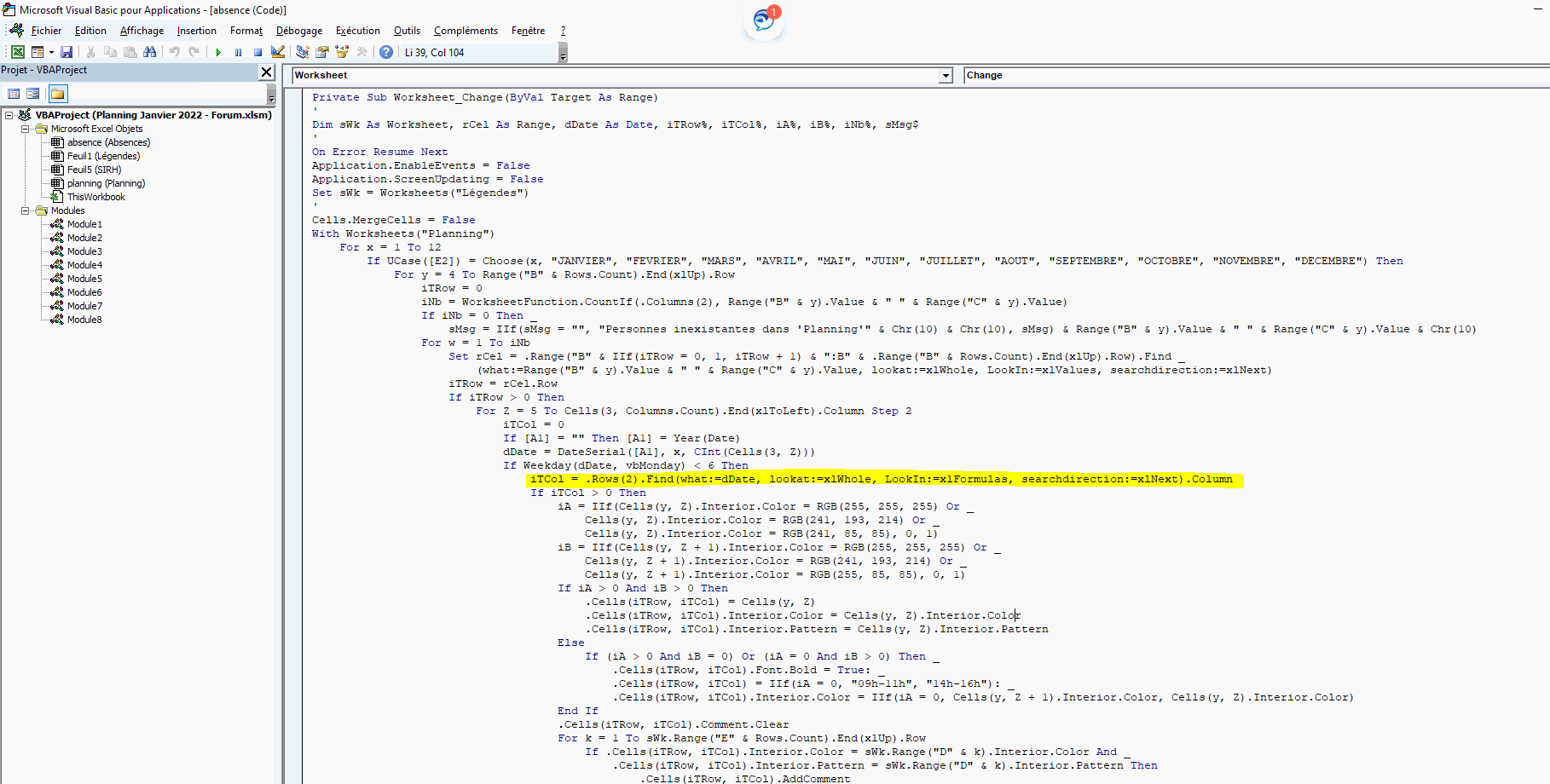Screen dimensions: 1550x784
Task: Run the macro with the green play icon
Action: click(218, 52)
